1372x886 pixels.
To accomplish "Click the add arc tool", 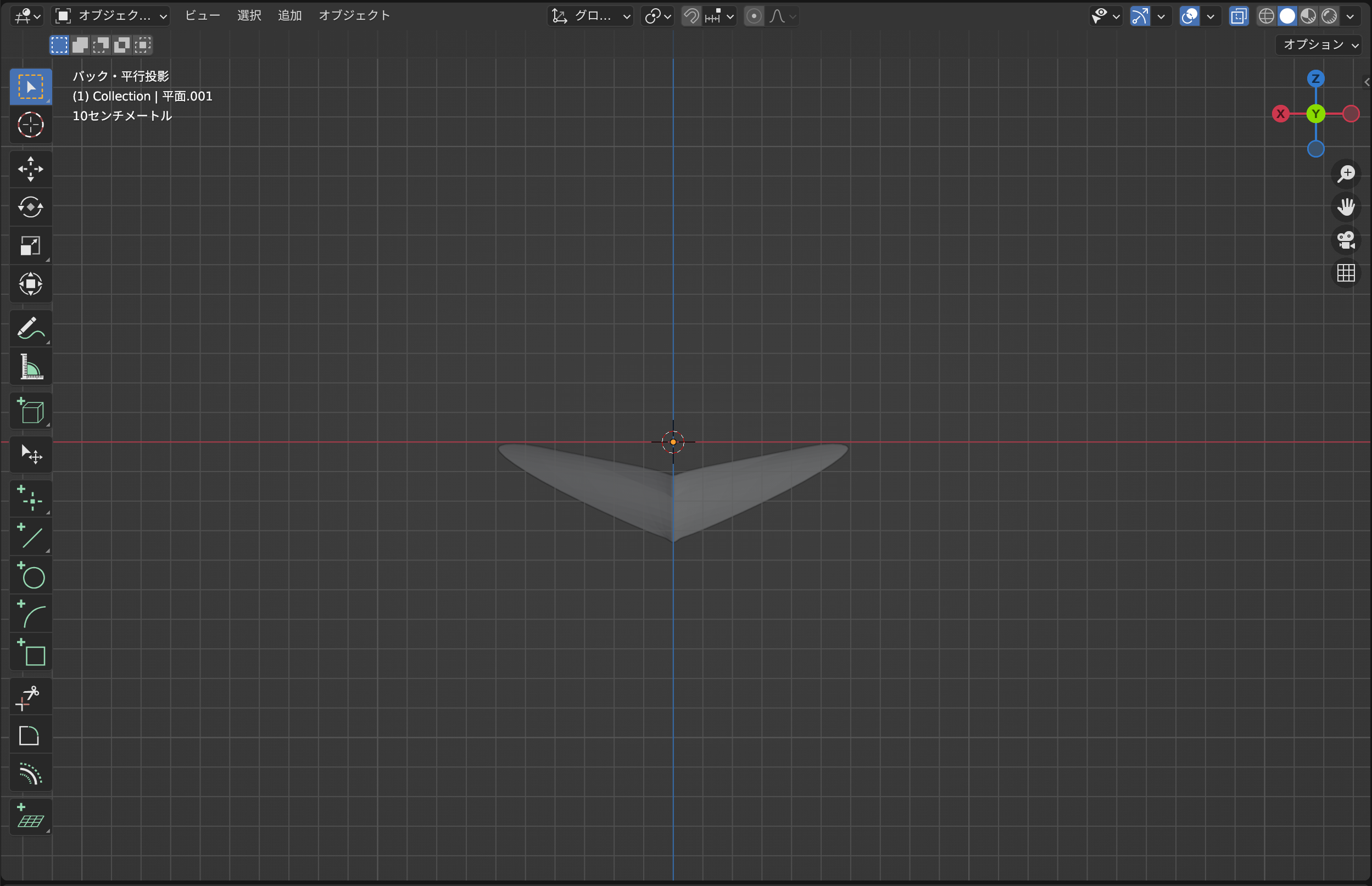I will (31, 614).
